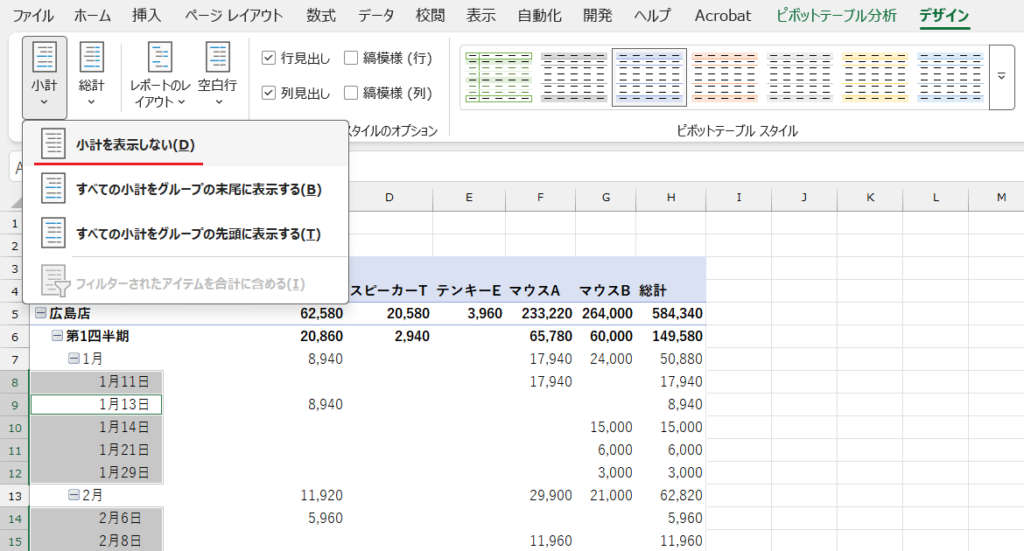Apply the selected blue pivot table style
The image size is (1024, 551).
(x=649, y=77)
